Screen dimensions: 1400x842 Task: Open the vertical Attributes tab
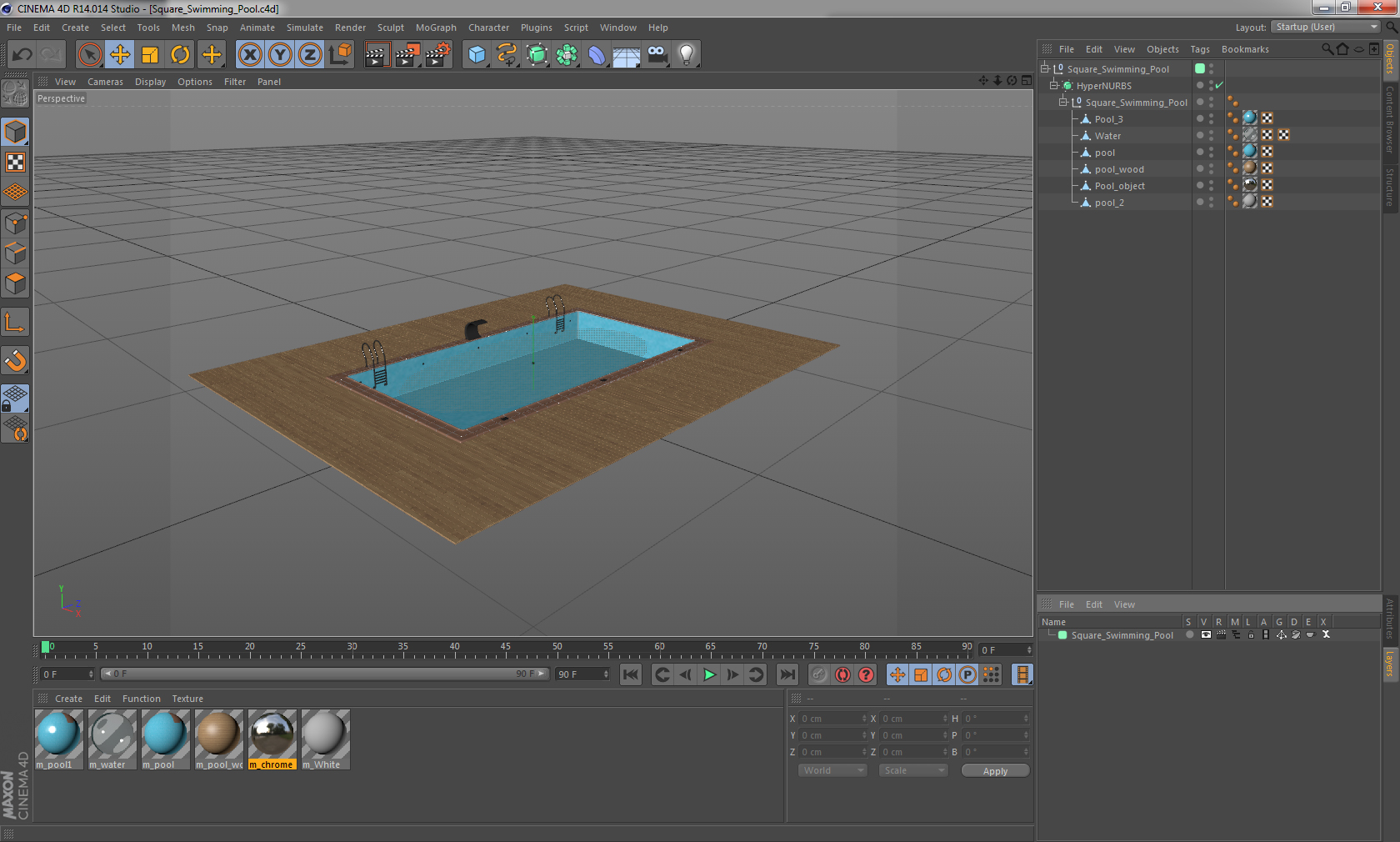point(1390,619)
